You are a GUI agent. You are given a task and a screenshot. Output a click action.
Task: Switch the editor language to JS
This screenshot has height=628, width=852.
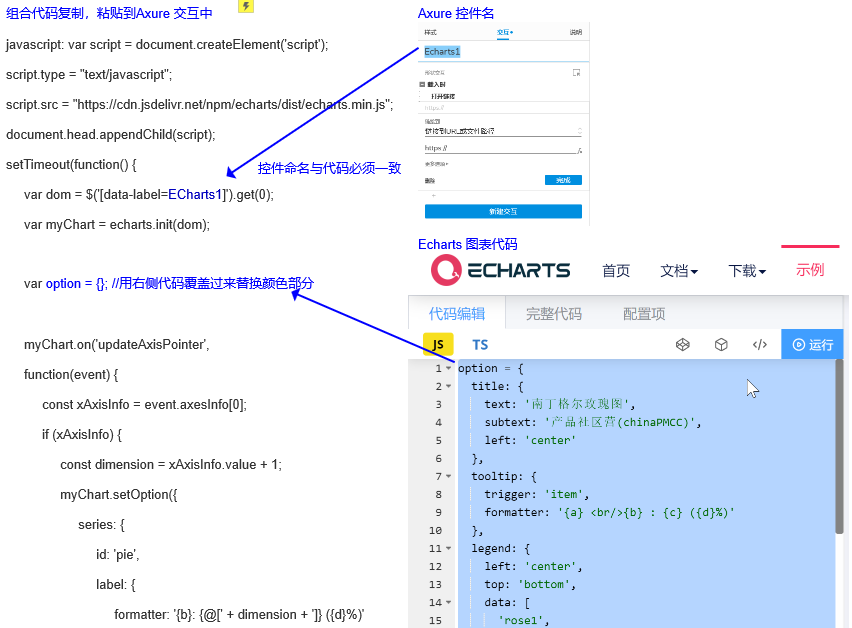pos(437,345)
